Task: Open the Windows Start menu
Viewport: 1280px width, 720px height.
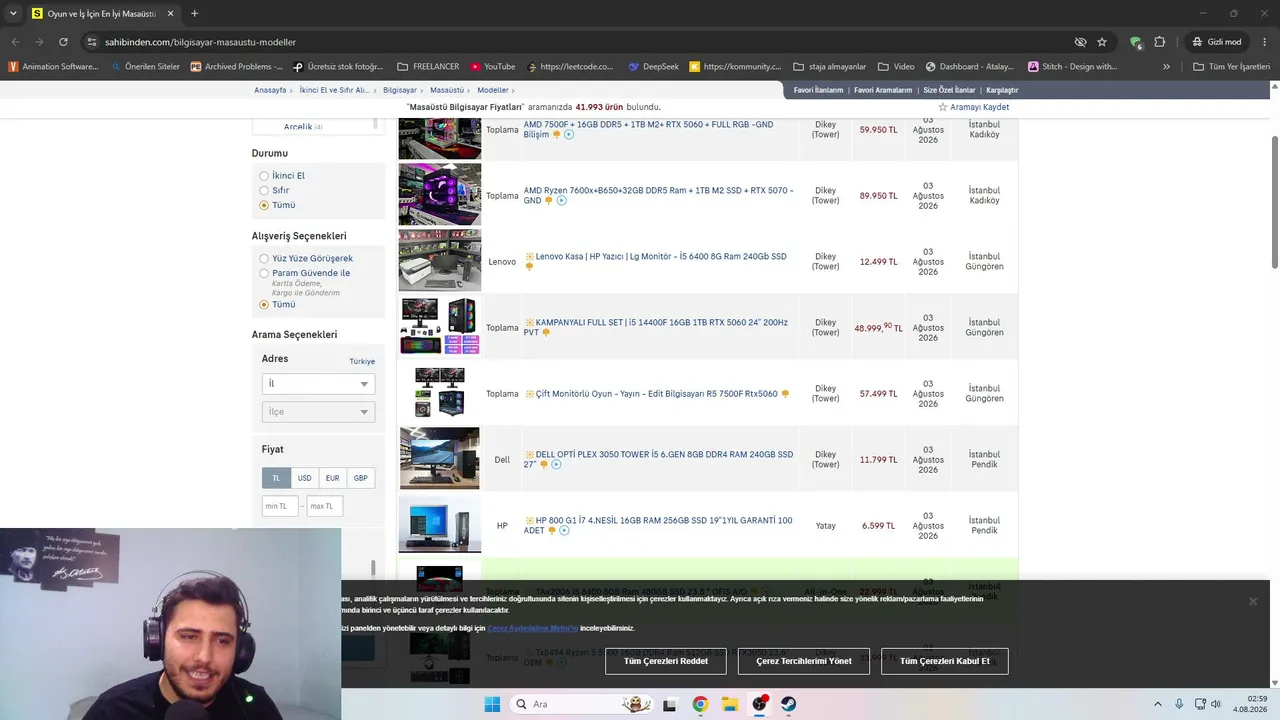Action: tap(492, 704)
